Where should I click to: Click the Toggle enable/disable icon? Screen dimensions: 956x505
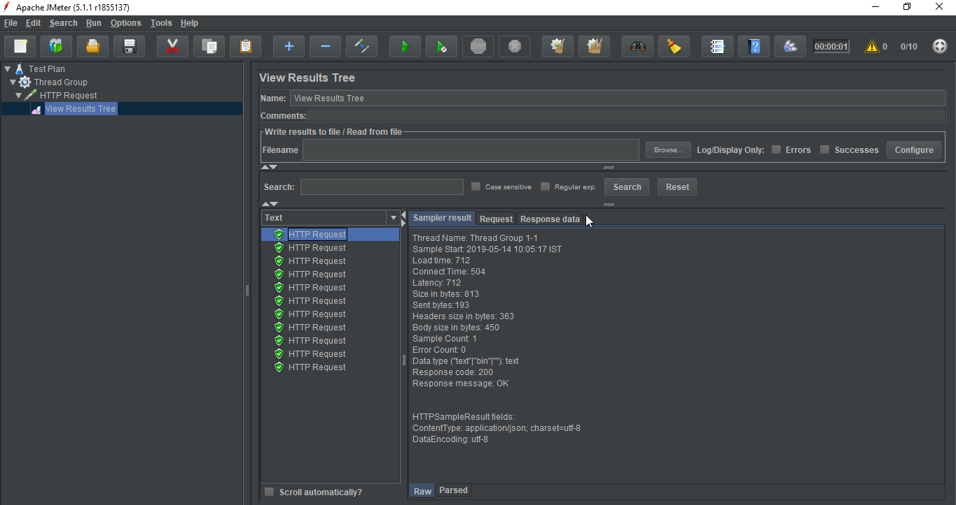click(362, 46)
